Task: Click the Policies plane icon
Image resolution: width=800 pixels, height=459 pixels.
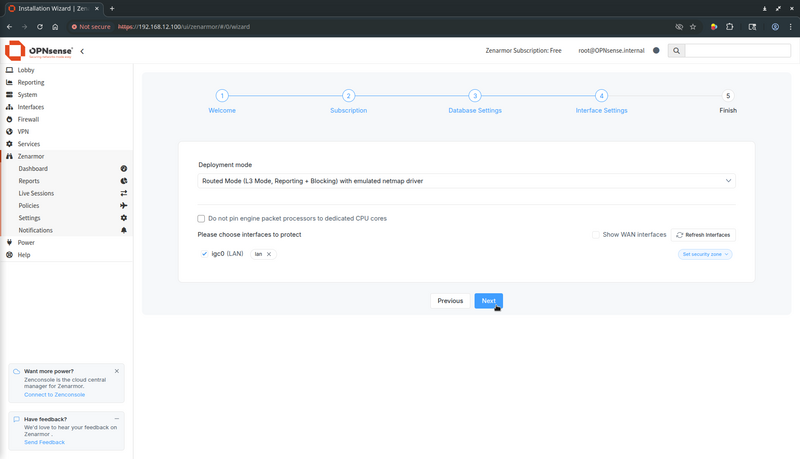Action: pyautogui.click(x=123, y=206)
